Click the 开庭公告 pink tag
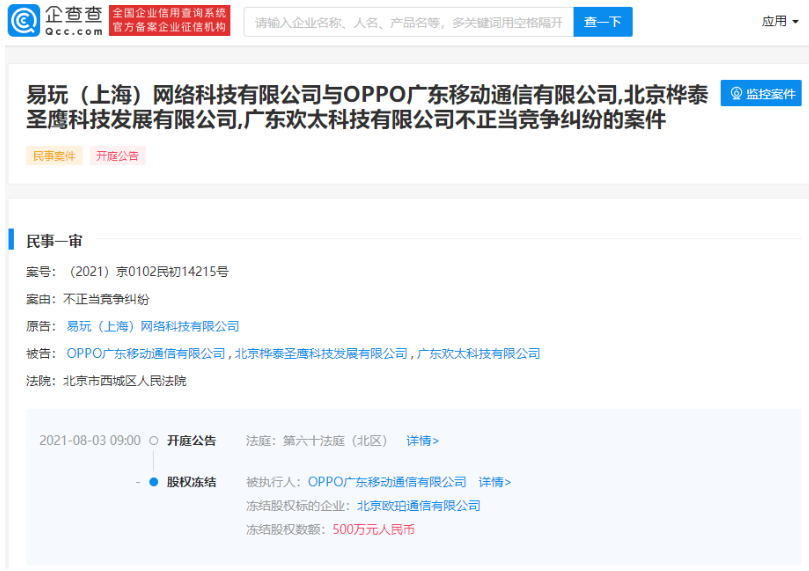 (117, 156)
